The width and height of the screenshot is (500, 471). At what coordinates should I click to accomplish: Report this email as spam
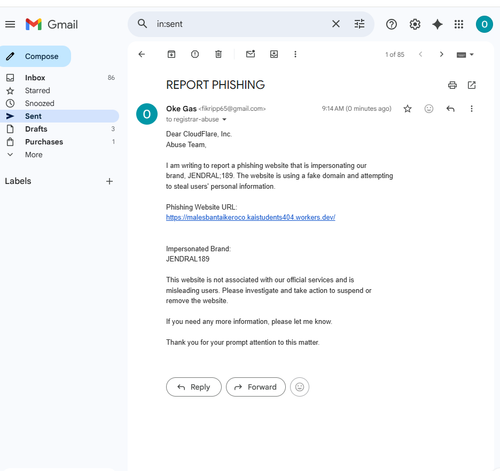tap(195, 54)
